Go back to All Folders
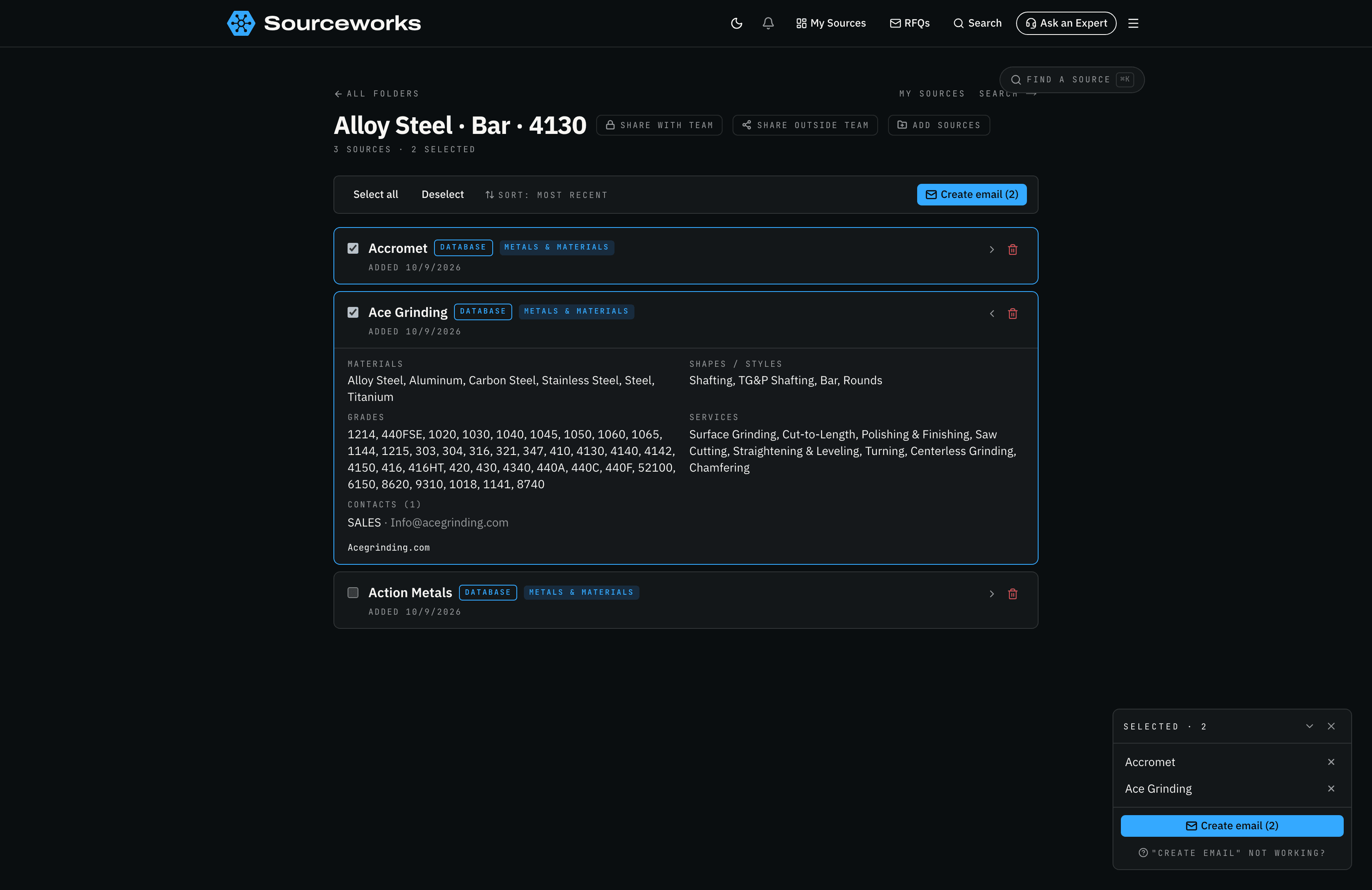This screenshot has width=1372, height=890. (x=376, y=94)
